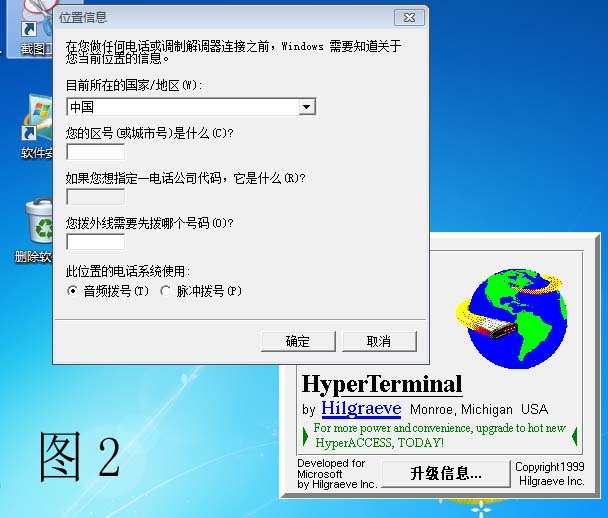The height and width of the screenshot is (518, 608).
Task: Click the 'Monroe, Michigan USA' text
Action: (x=479, y=409)
